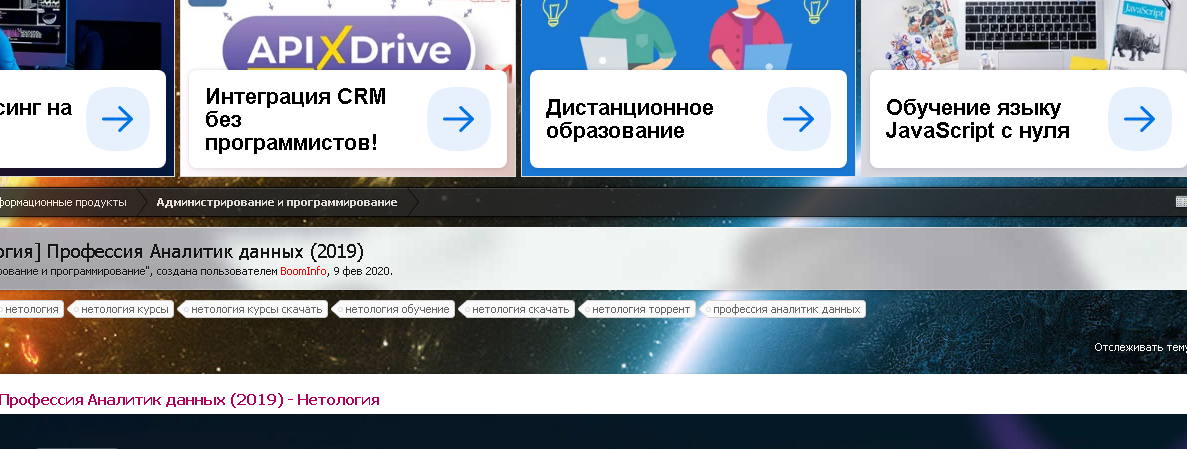Go to 'Информационные продукты' breadcrumb
The image size is (1187, 449).
(63, 202)
